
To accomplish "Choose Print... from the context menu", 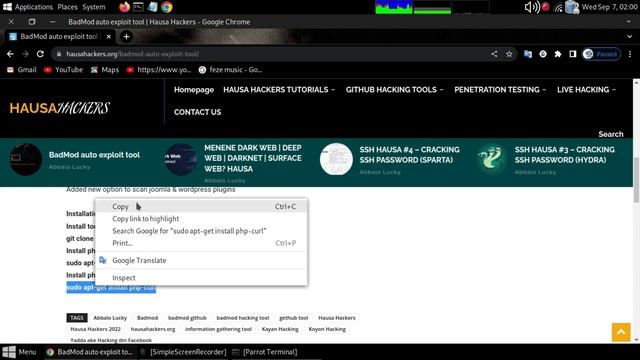I will click(x=201, y=243).
